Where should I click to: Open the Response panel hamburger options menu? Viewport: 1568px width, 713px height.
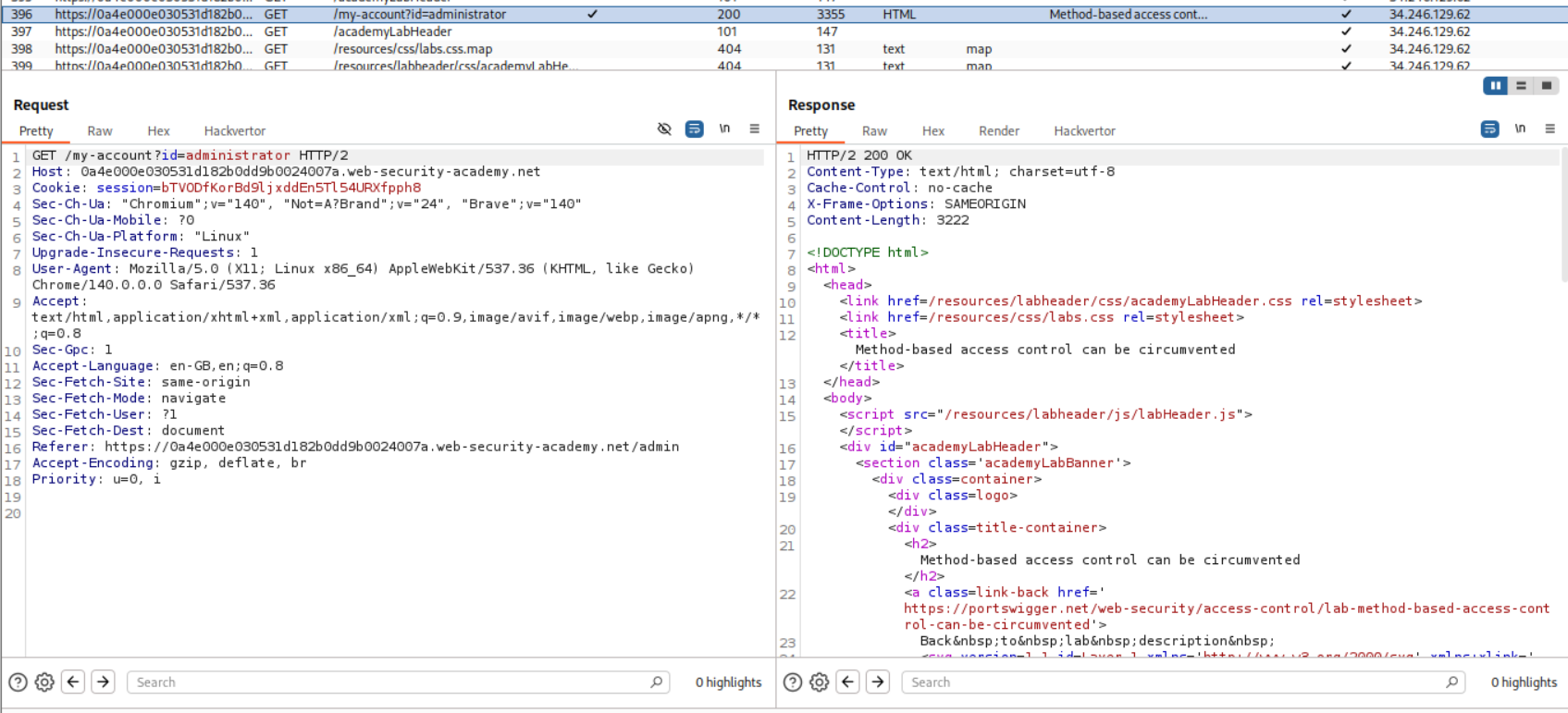tap(1550, 129)
